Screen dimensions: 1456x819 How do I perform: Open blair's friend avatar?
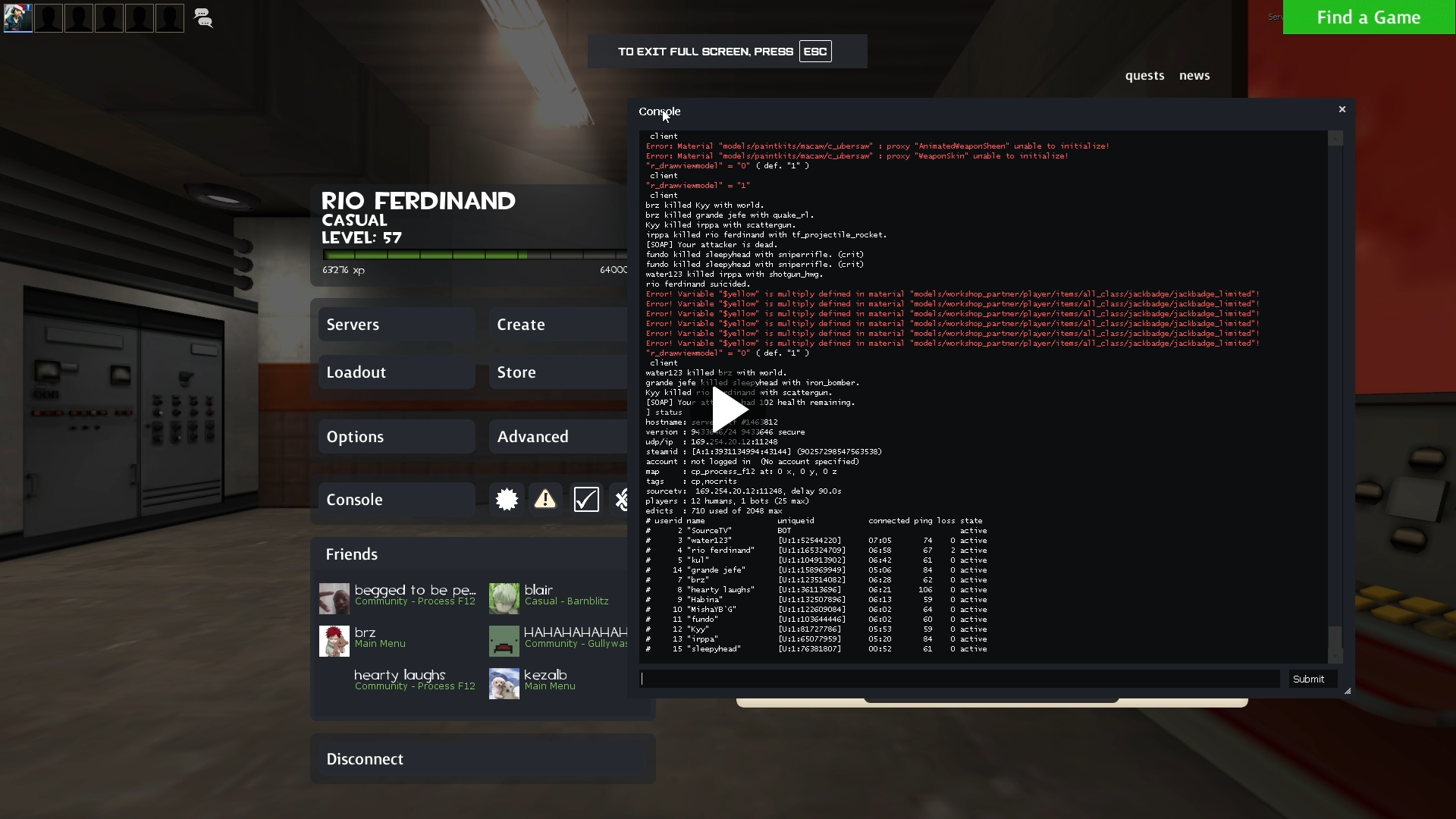(504, 598)
